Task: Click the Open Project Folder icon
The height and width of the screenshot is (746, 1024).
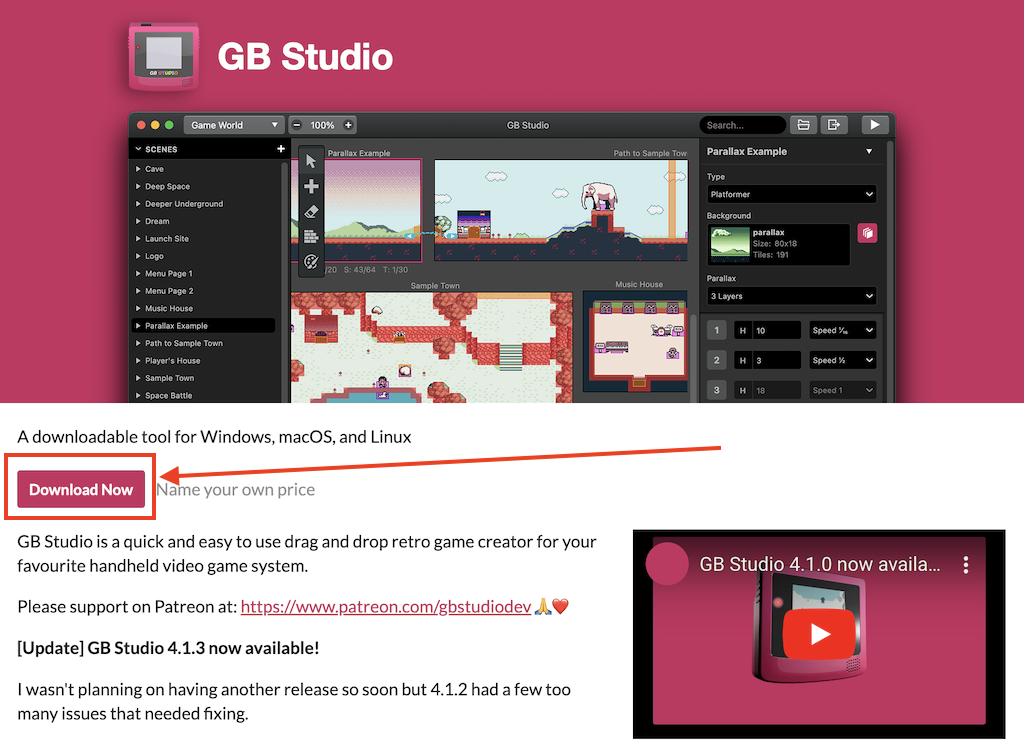Action: click(802, 125)
